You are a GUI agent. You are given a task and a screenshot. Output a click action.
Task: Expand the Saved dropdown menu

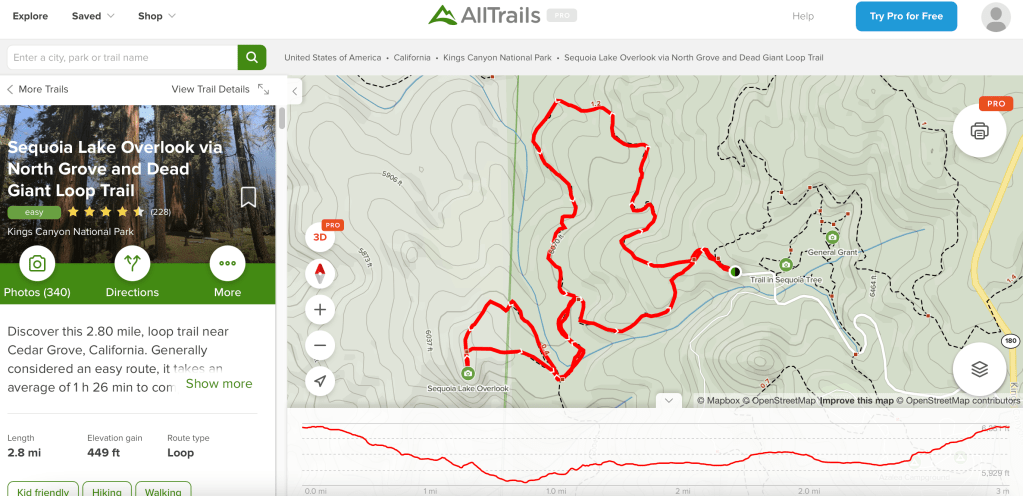93,16
